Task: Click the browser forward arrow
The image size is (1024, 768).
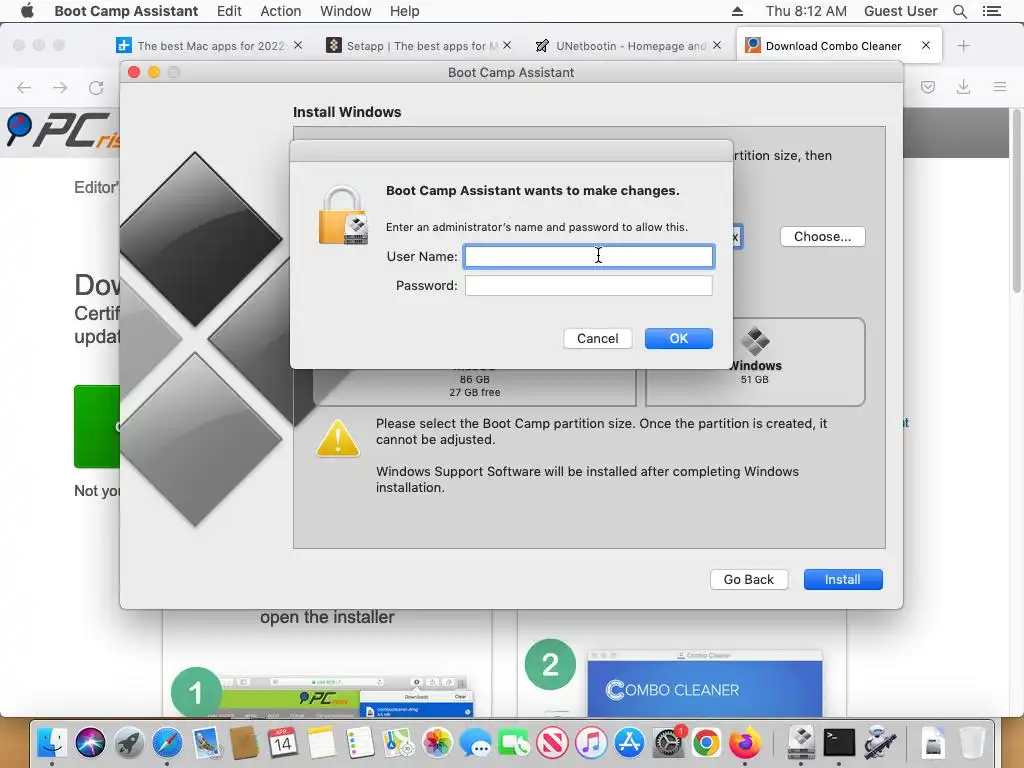Action: click(x=60, y=88)
